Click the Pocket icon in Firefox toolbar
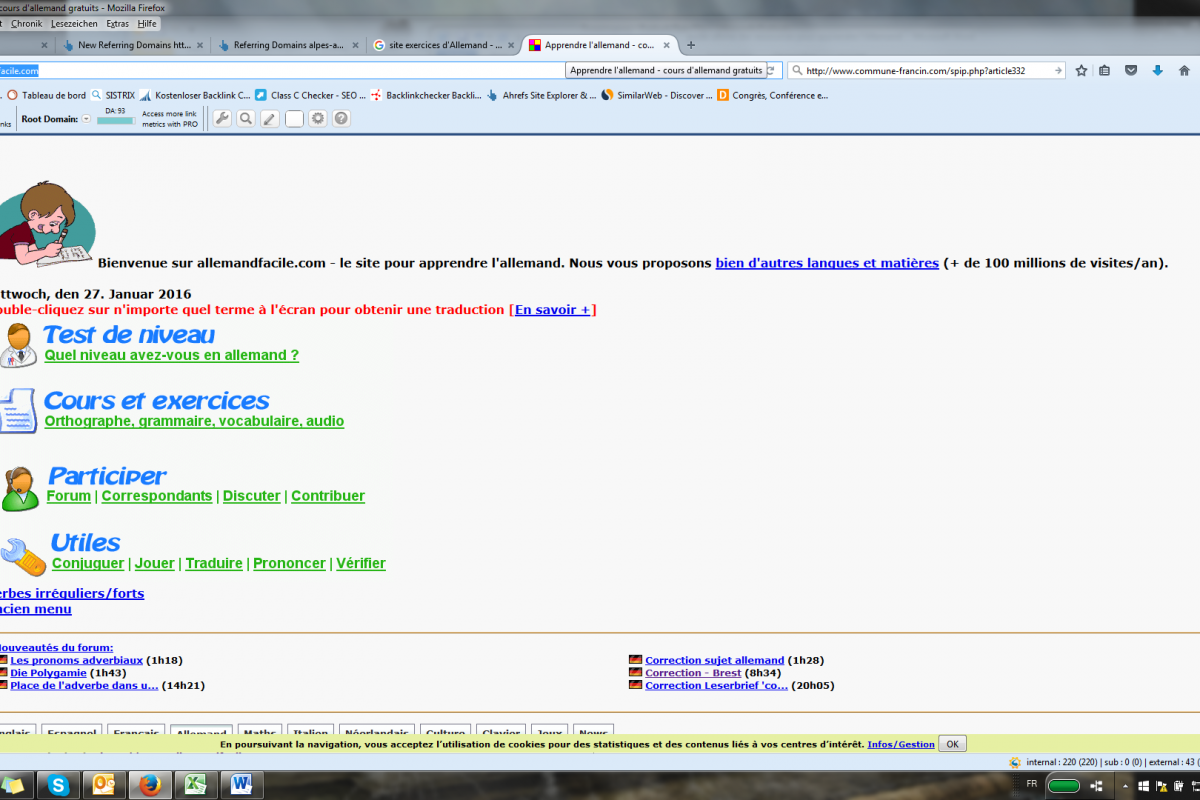Image resolution: width=1200 pixels, height=800 pixels. pyautogui.click(x=1131, y=70)
